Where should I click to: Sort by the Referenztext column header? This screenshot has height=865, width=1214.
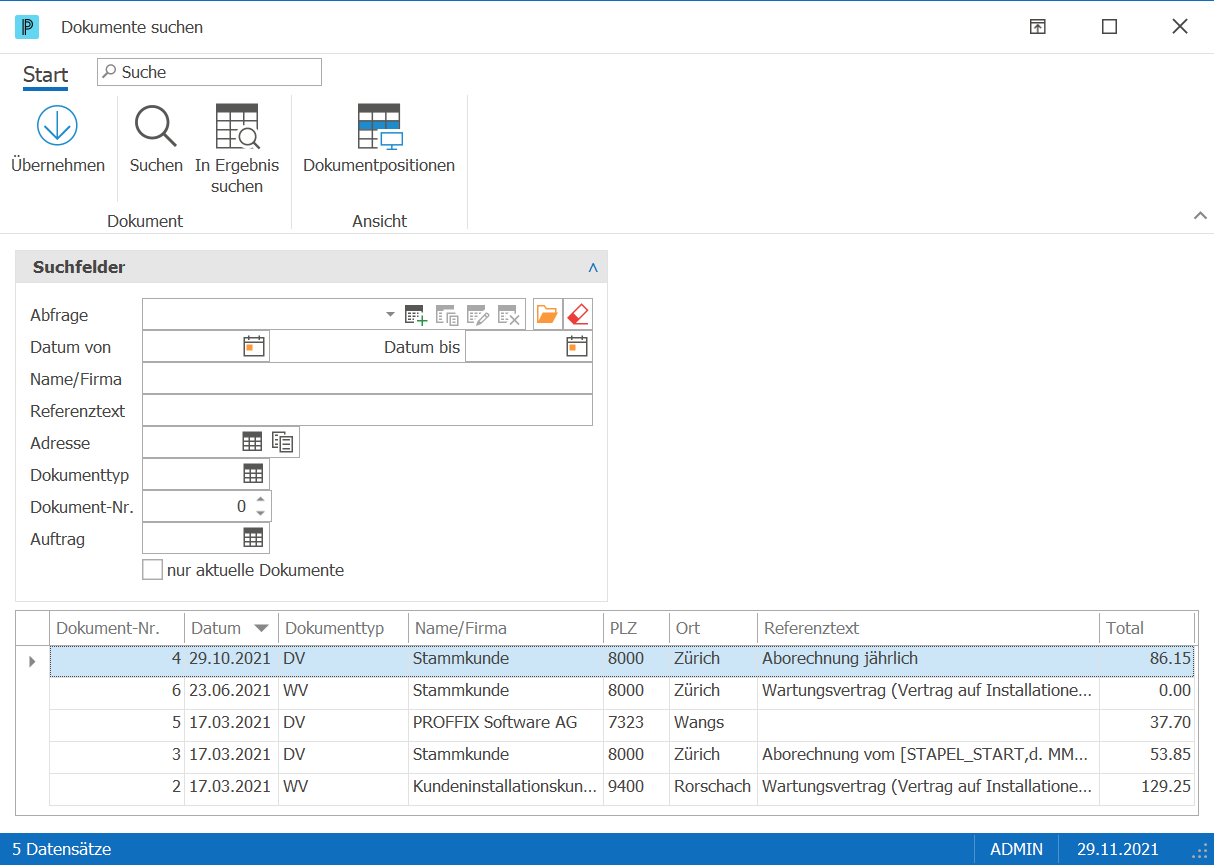tap(928, 629)
